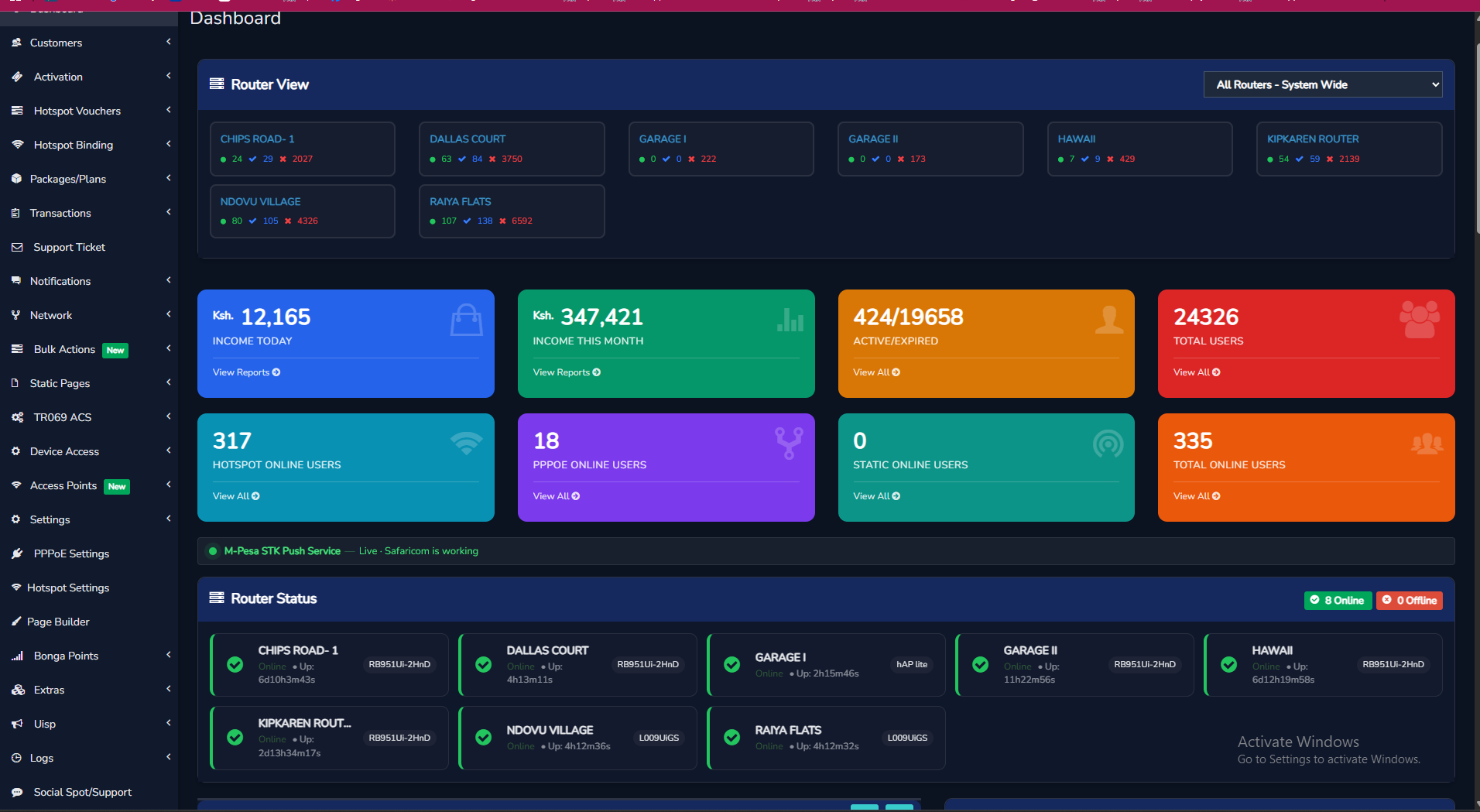Open Support Ticket via its envelope icon
This screenshot has width=1480, height=812.
(x=16, y=247)
